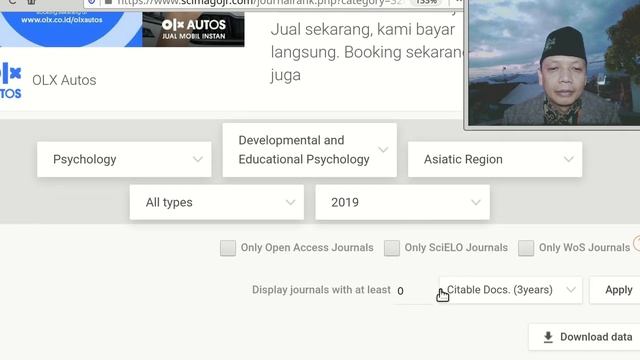Click the download arrow icon
Screen dimensions: 640x360
coord(548,337)
